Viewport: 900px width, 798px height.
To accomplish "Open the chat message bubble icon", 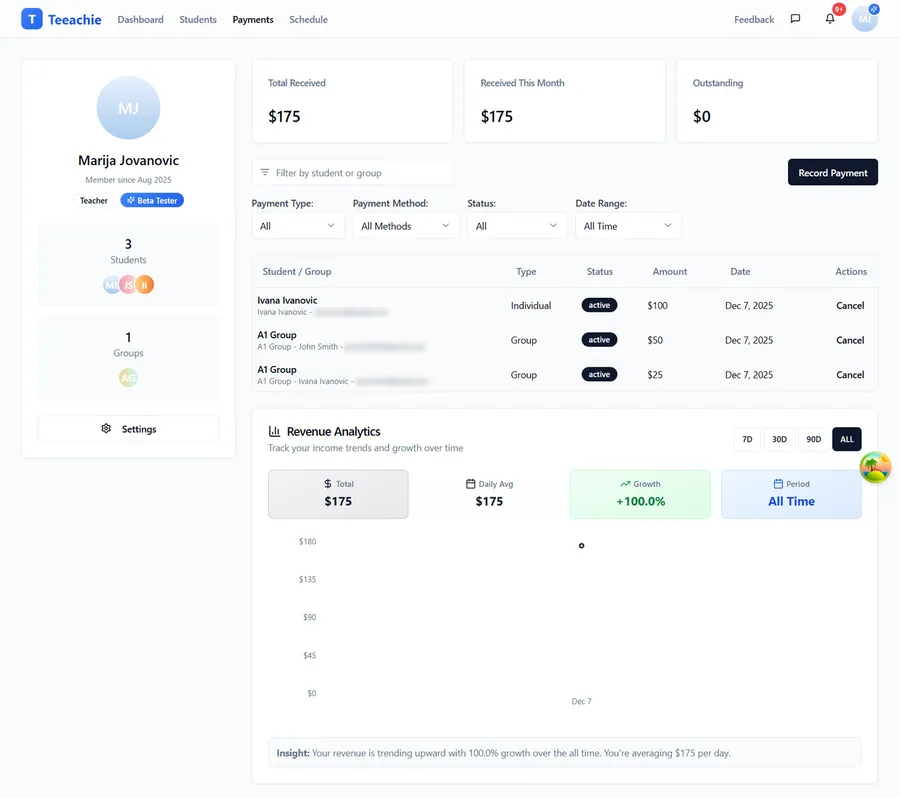I will pyautogui.click(x=795, y=19).
